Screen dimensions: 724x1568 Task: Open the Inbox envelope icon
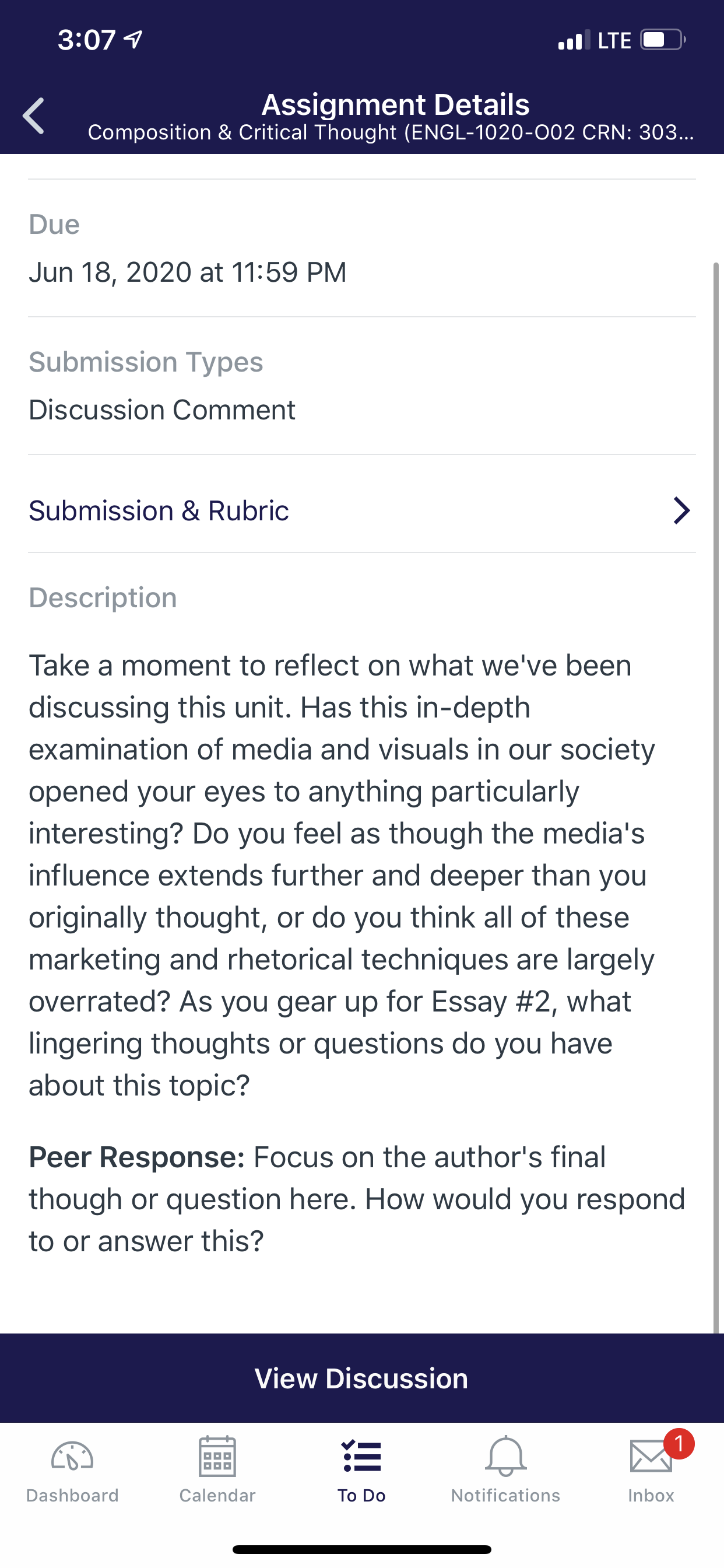click(651, 1456)
